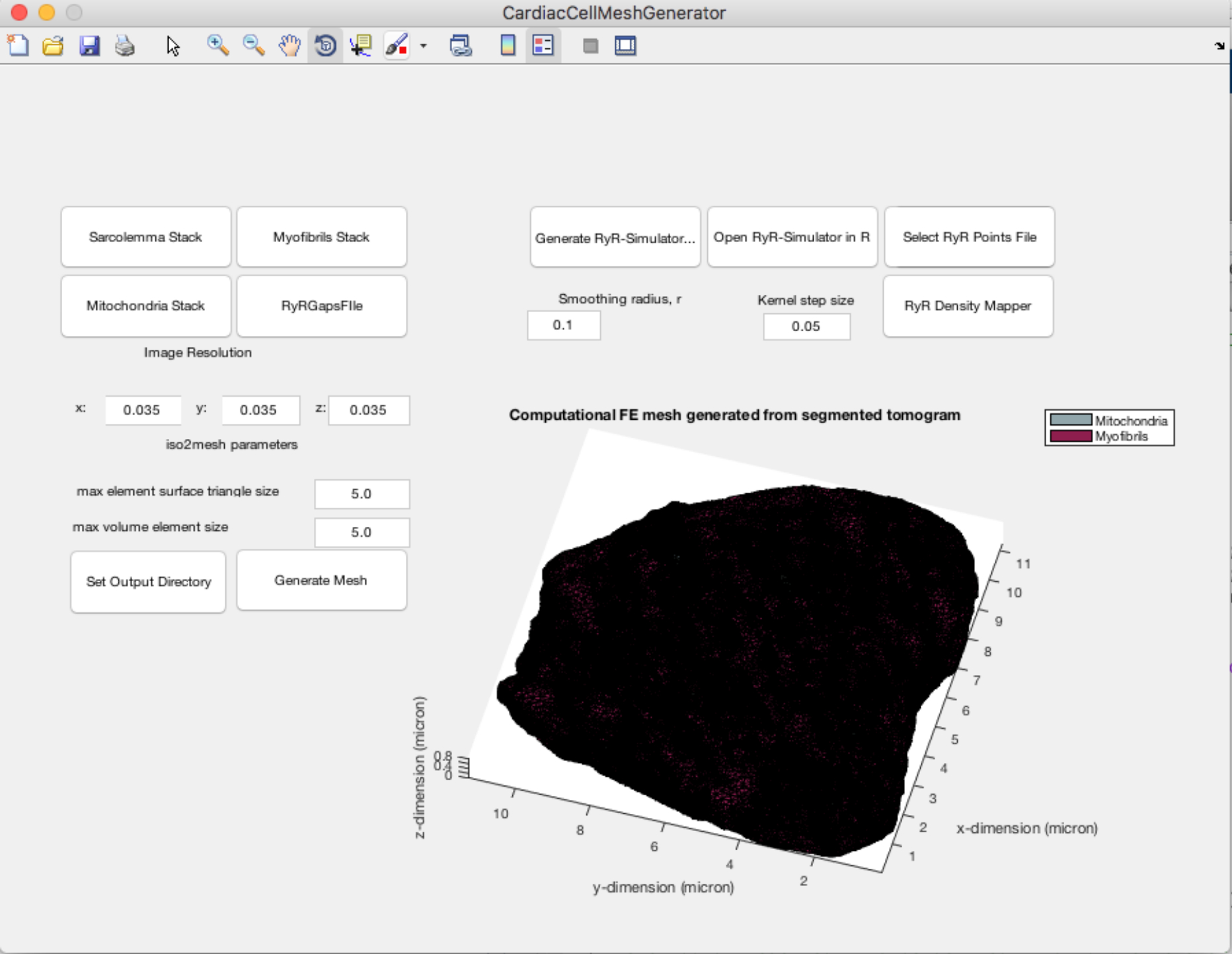Open the Brush tool color dropdown arrow
Image resolution: width=1232 pixels, height=954 pixels.
click(424, 46)
